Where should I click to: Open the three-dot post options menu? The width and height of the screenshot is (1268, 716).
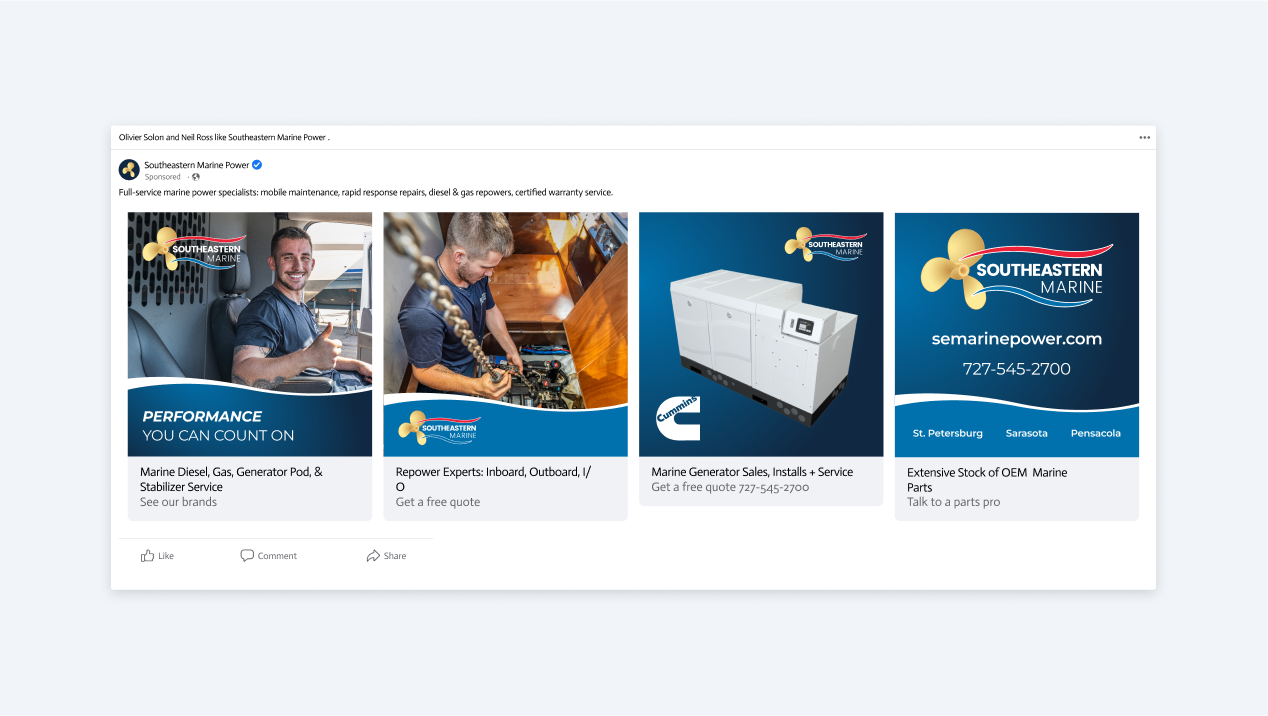pyautogui.click(x=1144, y=138)
